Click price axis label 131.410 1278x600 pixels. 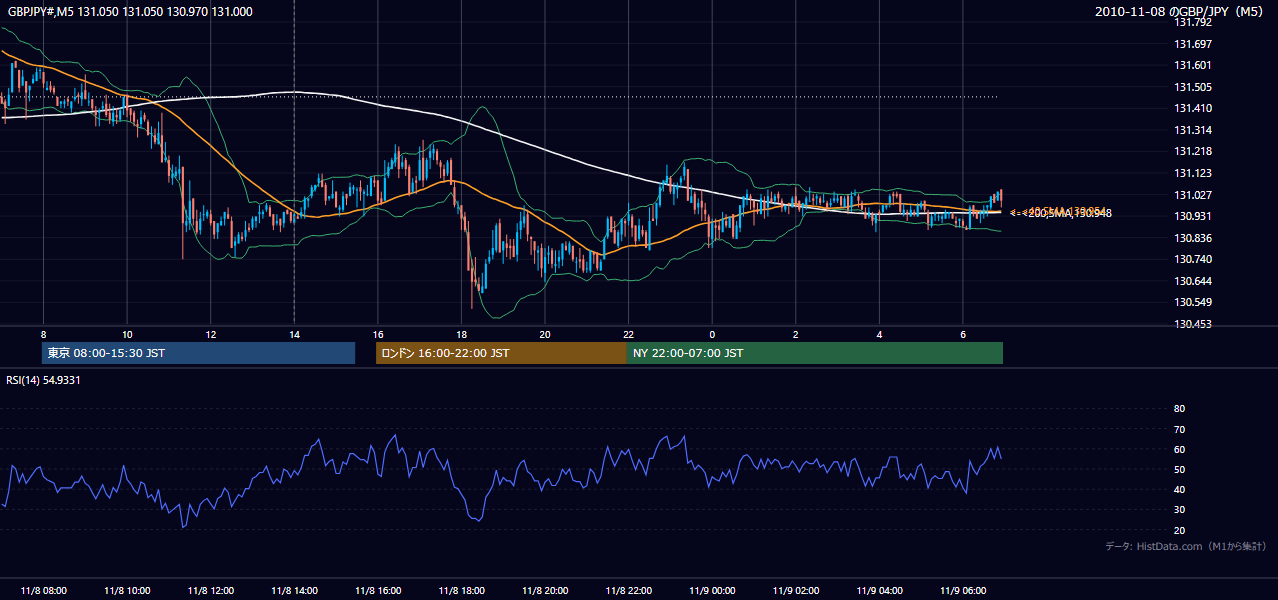coord(1192,108)
